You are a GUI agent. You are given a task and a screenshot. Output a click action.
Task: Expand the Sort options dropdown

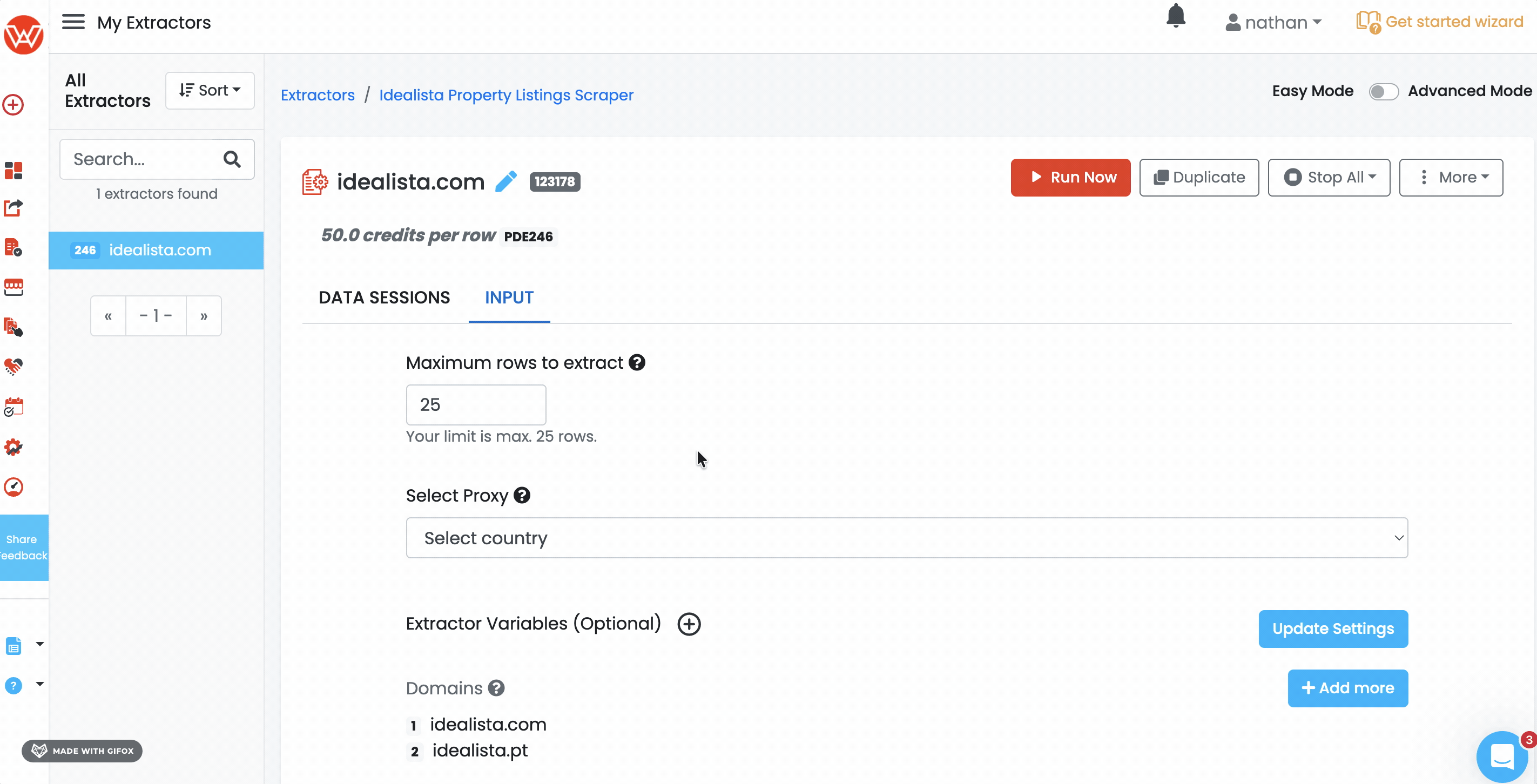coord(210,90)
